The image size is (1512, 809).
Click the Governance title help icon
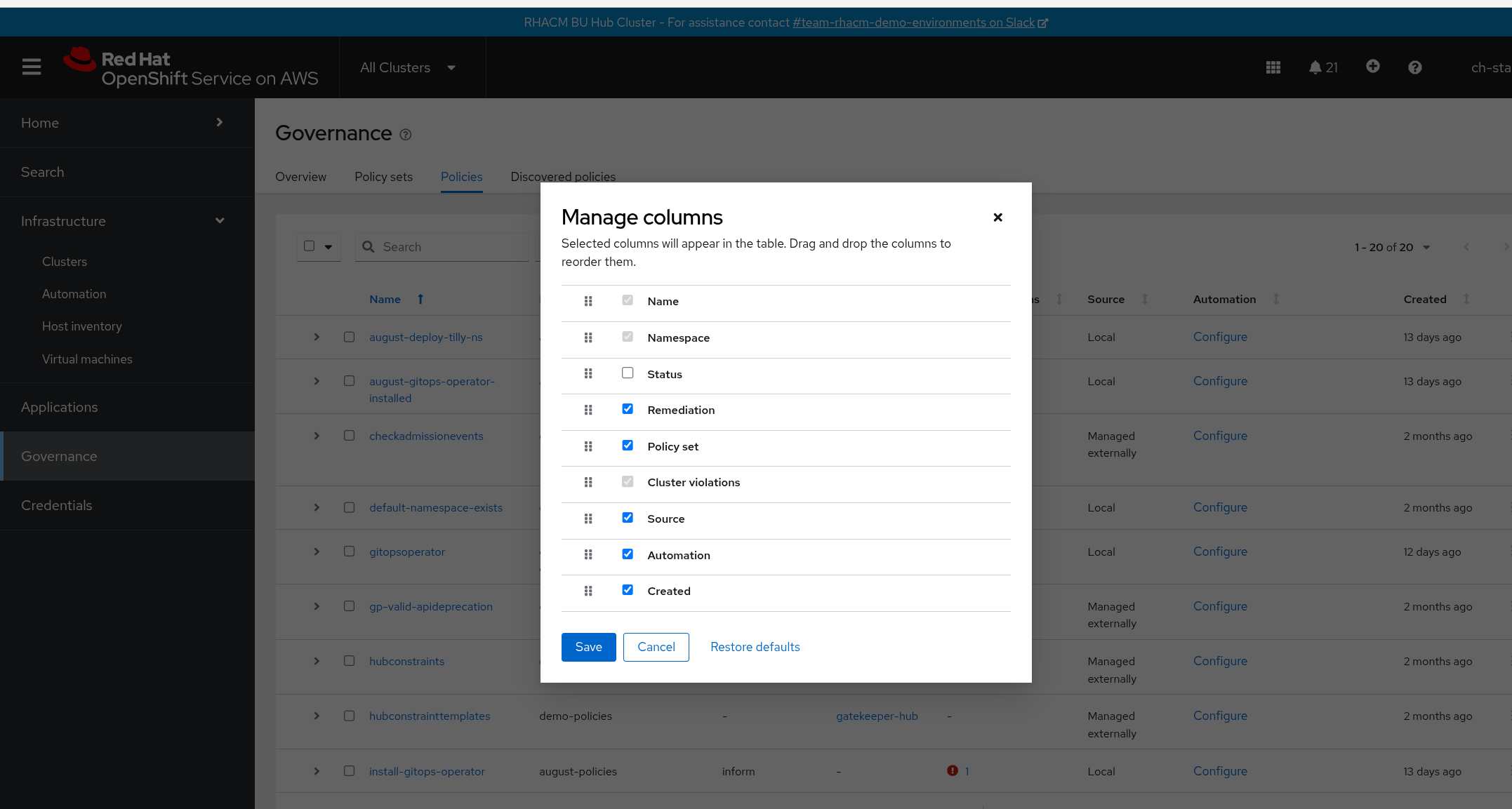coord(406,135)
